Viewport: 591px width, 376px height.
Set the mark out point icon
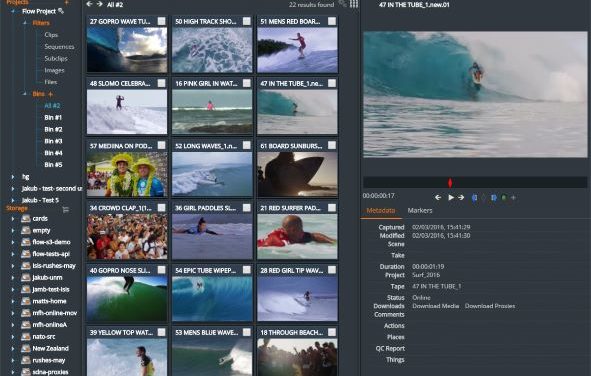coord(493,197)
